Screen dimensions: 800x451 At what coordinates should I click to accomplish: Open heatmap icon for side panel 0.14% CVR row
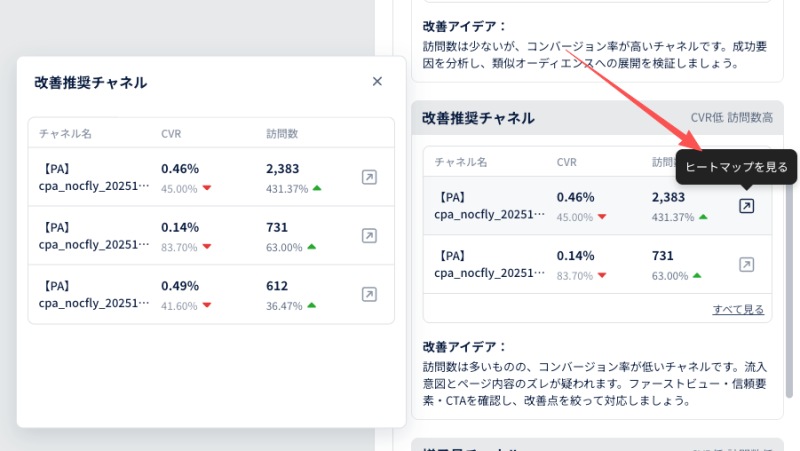746,265
